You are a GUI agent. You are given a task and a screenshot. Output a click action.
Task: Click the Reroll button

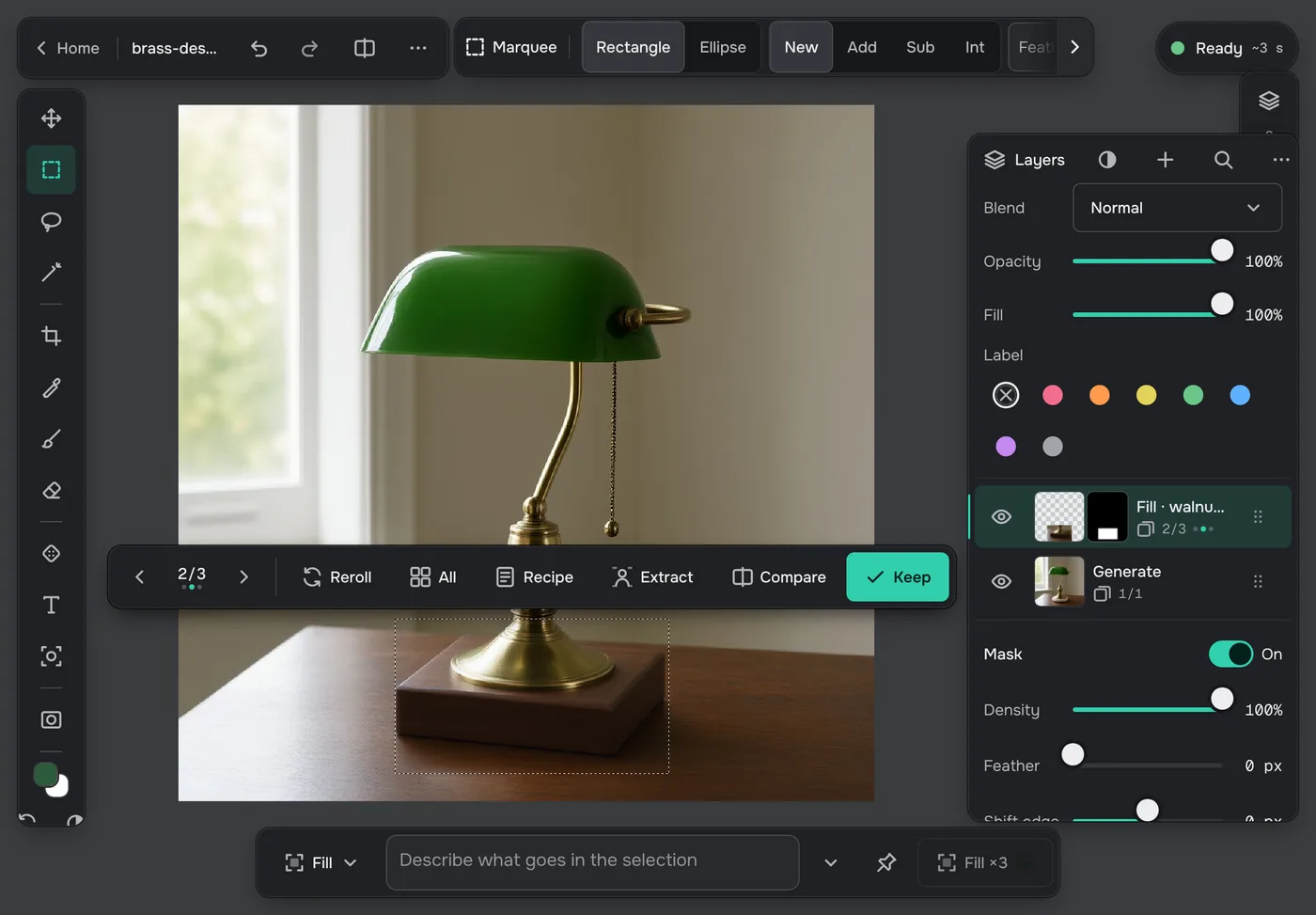pos(337,576)
